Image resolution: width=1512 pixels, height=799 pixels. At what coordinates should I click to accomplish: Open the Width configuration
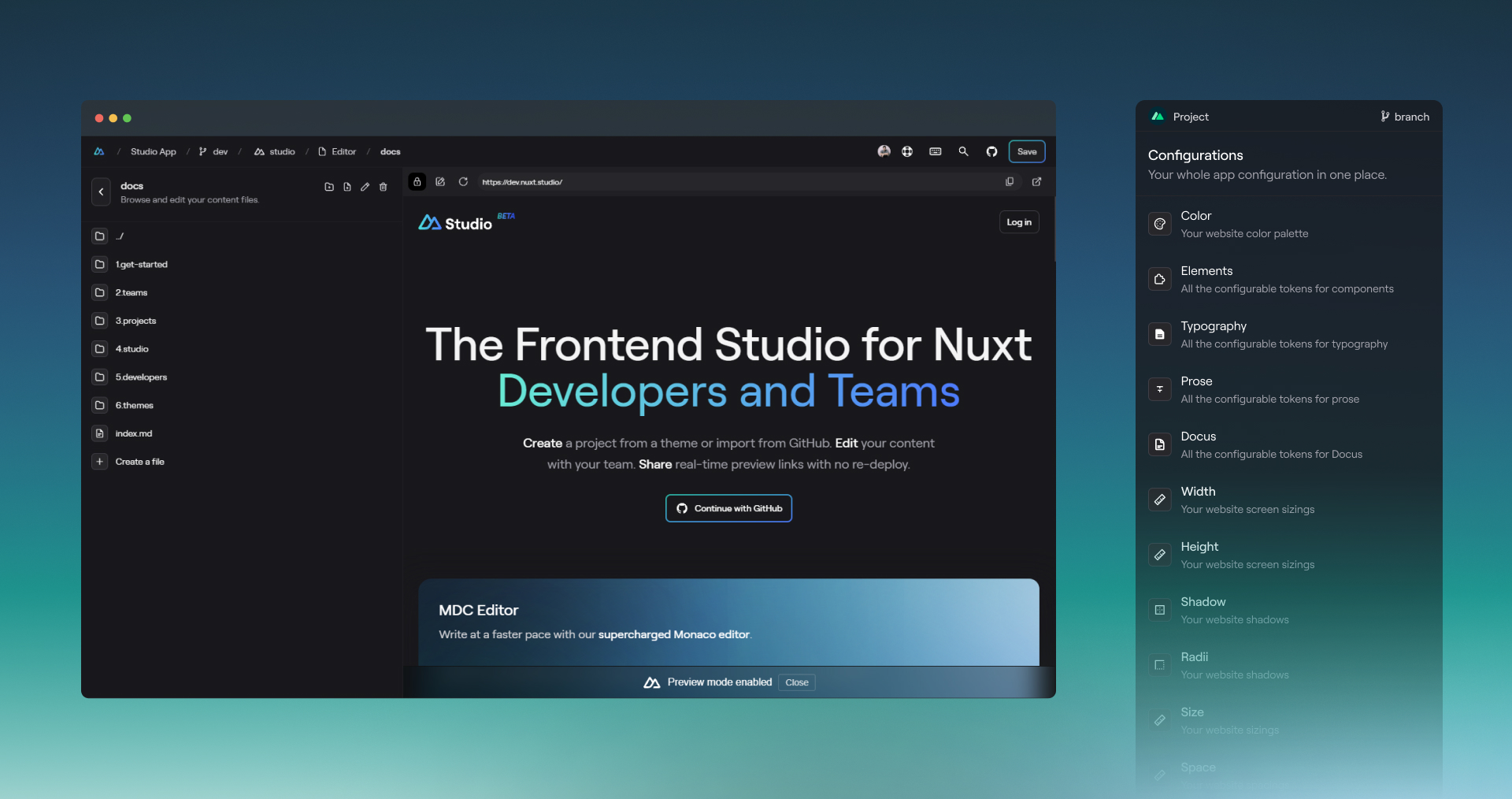(x=1289, y=500)
